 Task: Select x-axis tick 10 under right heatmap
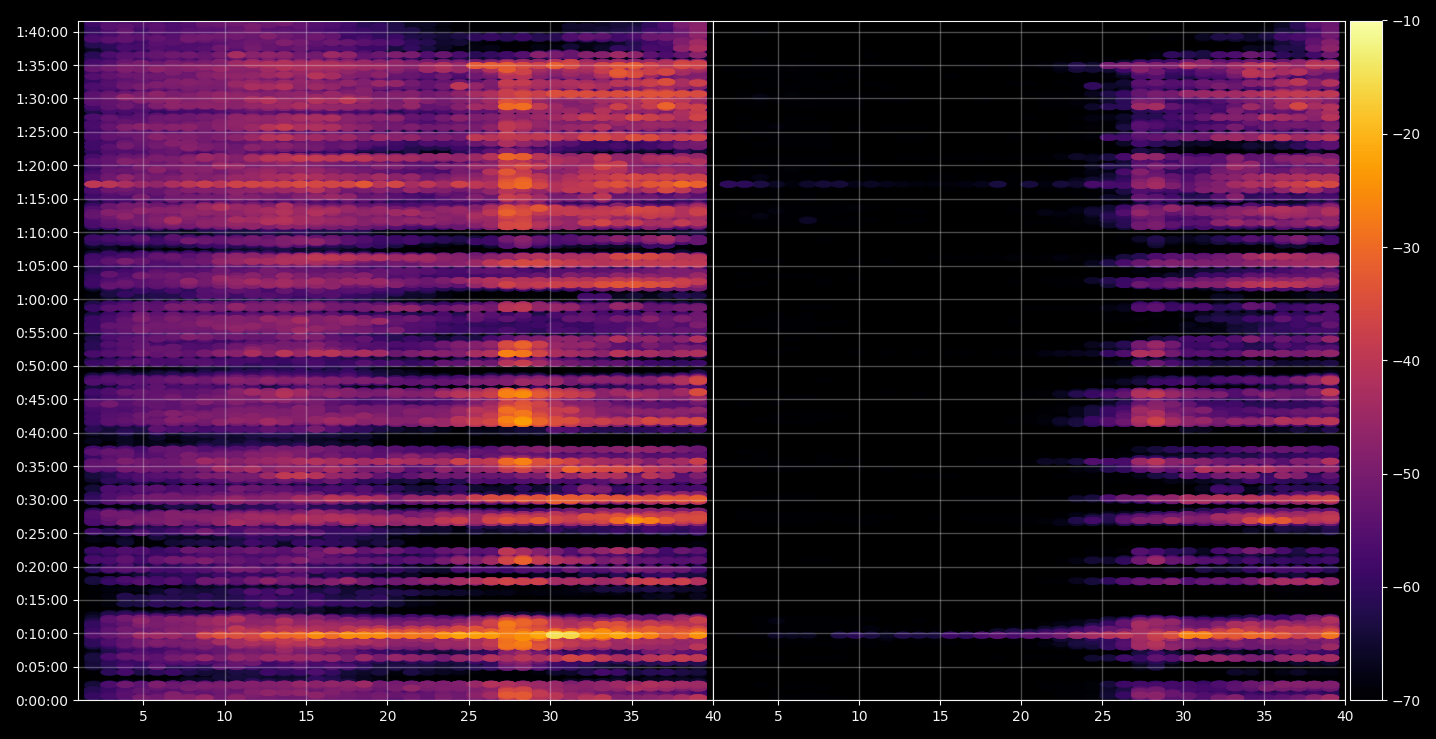tap(858, 716)
